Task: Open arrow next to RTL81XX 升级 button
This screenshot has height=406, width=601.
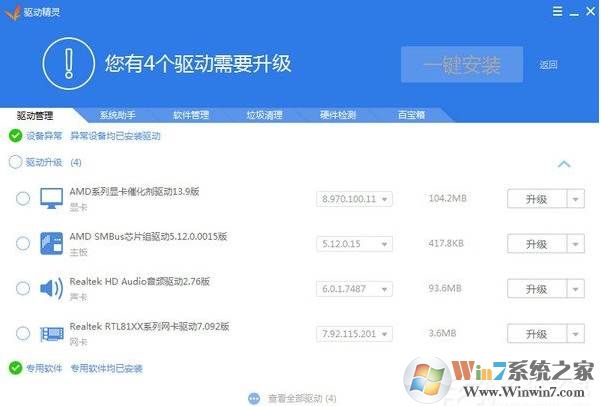Action: (575, 334)
